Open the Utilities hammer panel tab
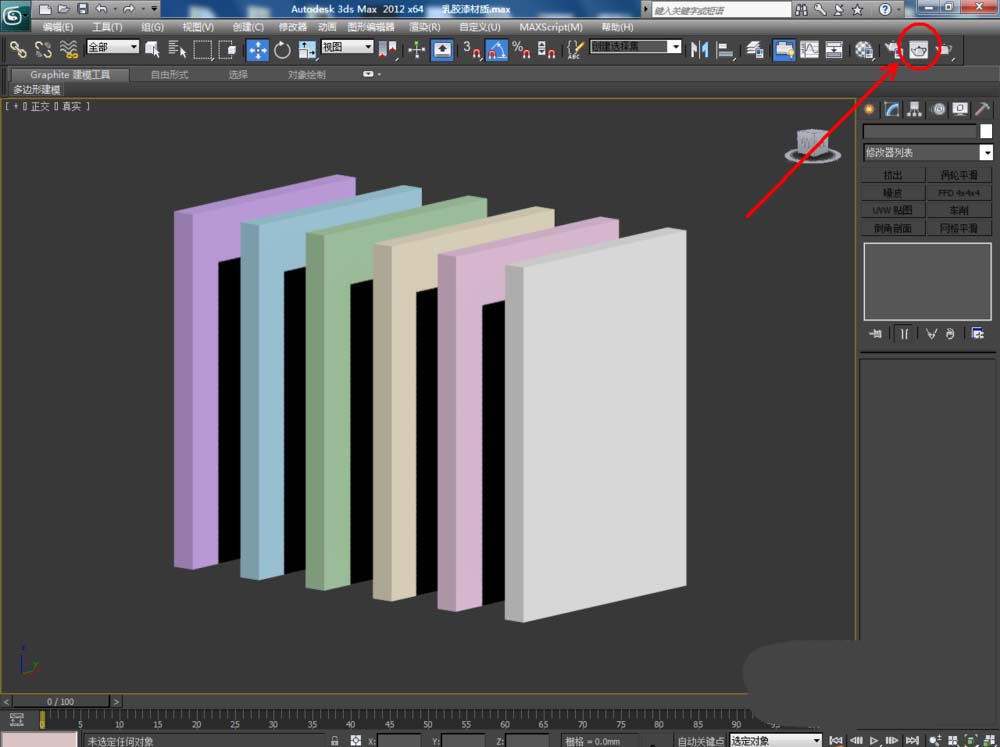Image resolution: width=1000 pixels, height=747 pixels. click(983, 109)
